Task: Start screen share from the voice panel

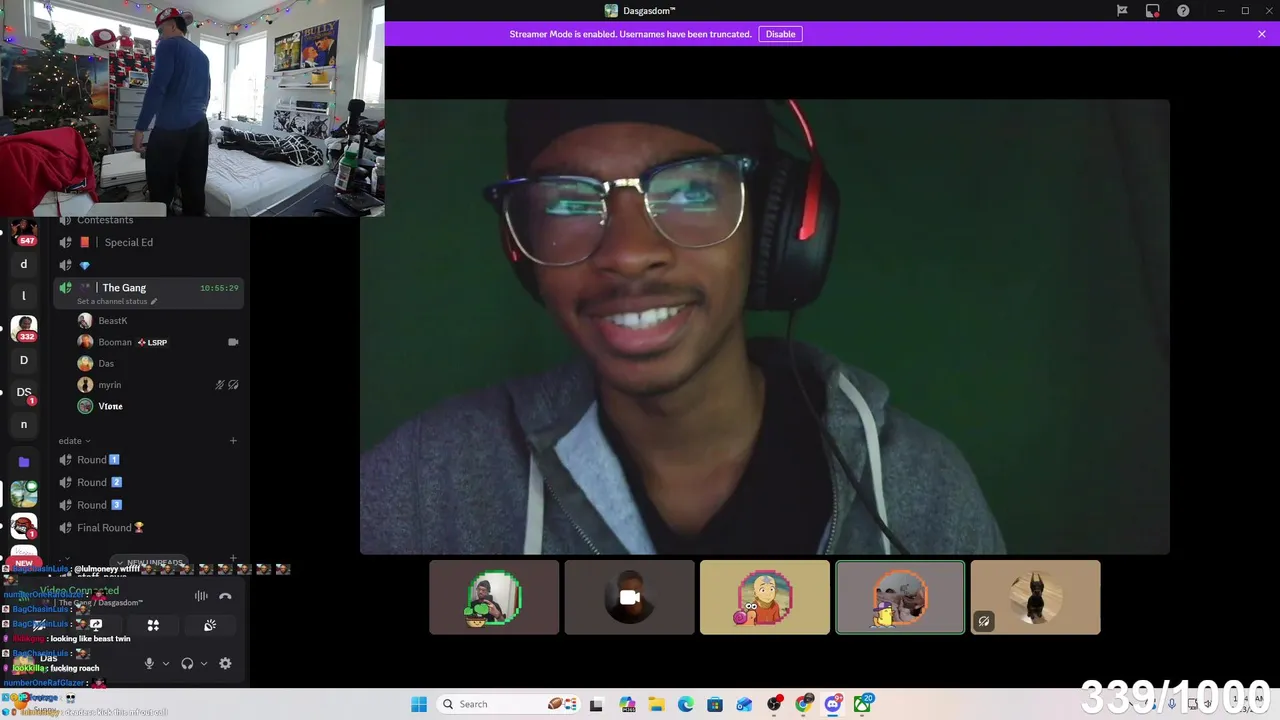Action: [96, 625]
